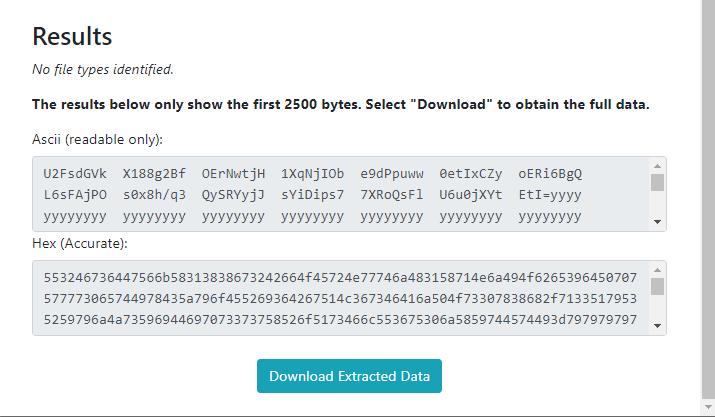Click the 'No file types identified.' message
The height and width of the screenshot is (417, 715).
pos(103,69)
